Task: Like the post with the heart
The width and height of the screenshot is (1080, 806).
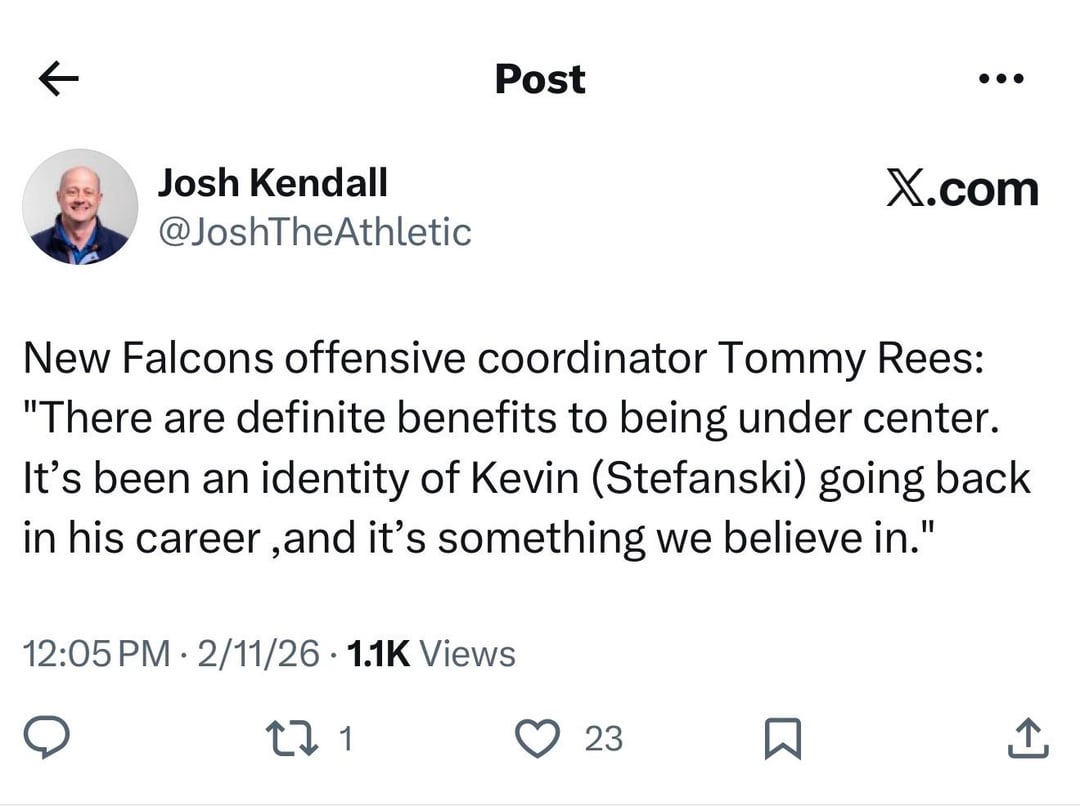Action: [541, 738]
